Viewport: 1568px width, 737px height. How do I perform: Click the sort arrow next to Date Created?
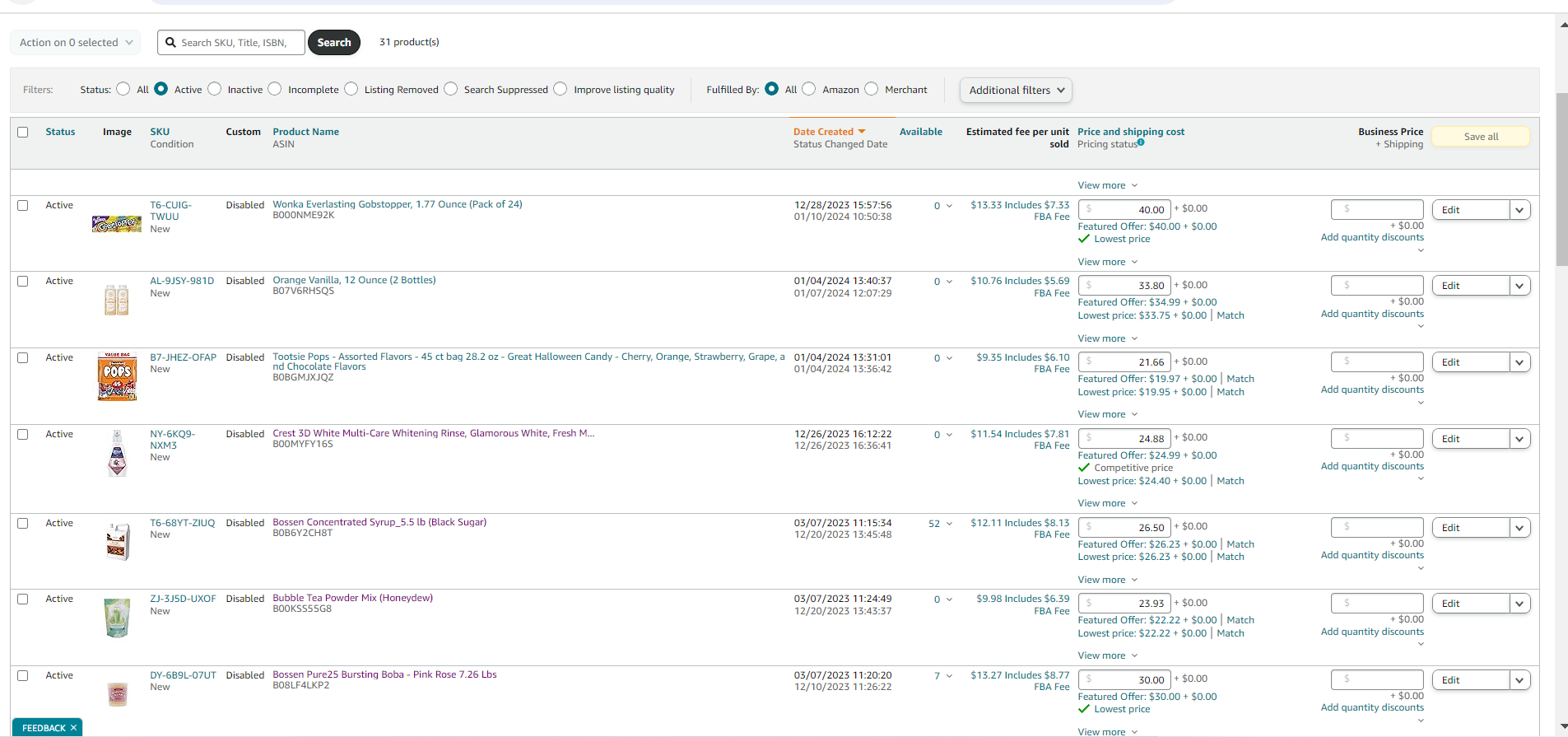(x=862, y=132)
